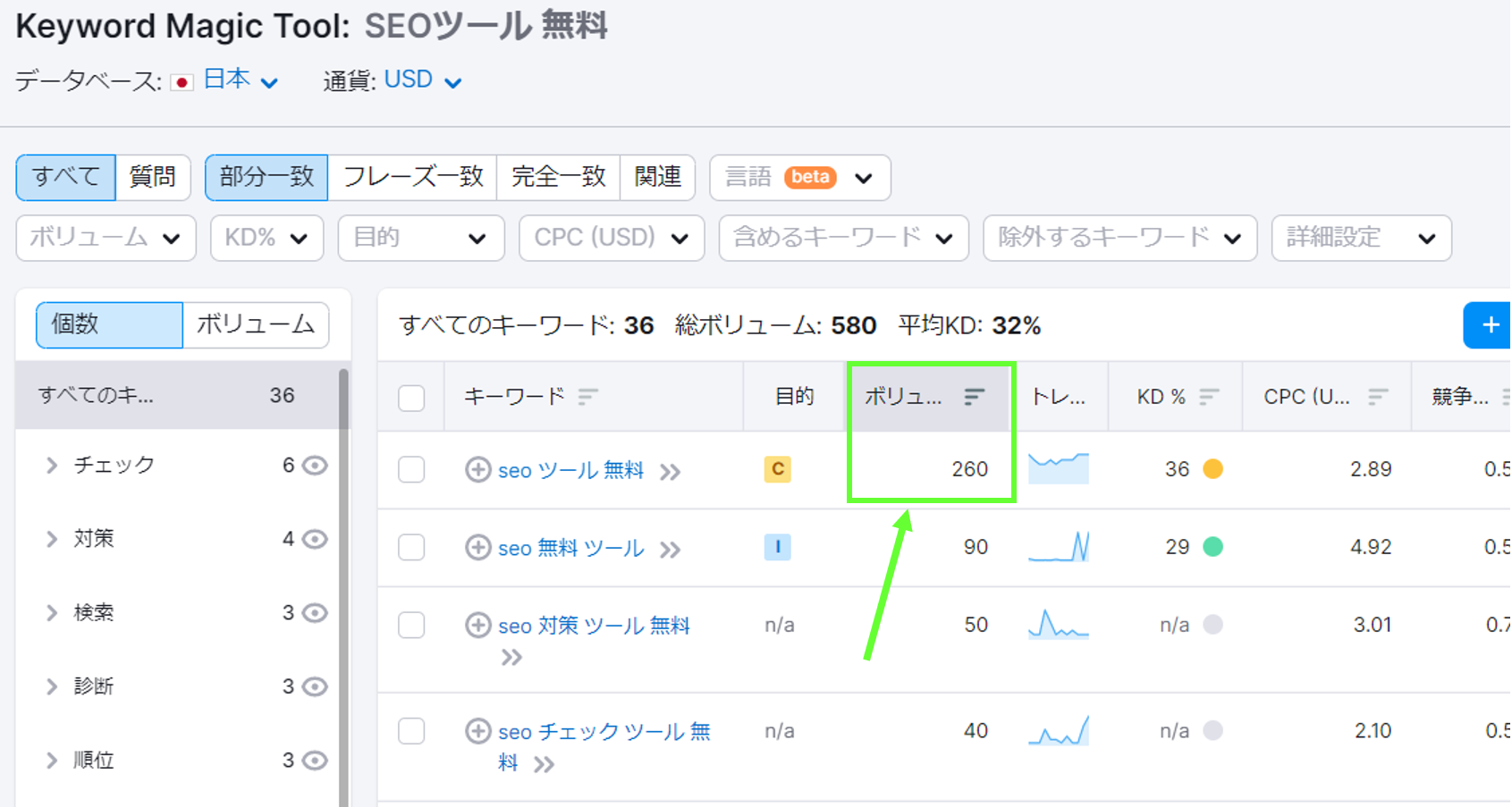The image size is (1512, 807).
Task: Select the 関連 tab
Action: click(x=658, y=178)
